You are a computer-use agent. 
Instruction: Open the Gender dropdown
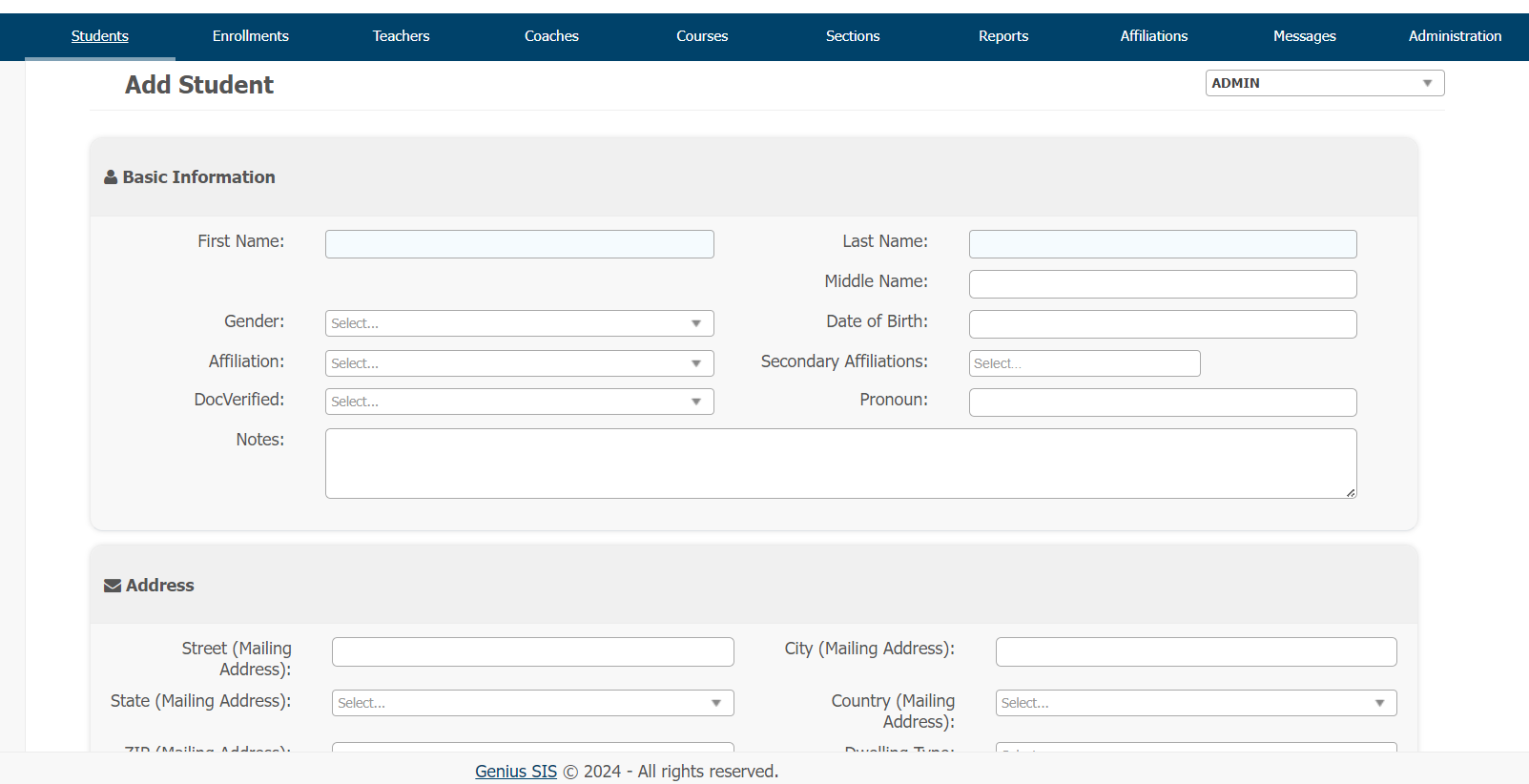point(519,323)
